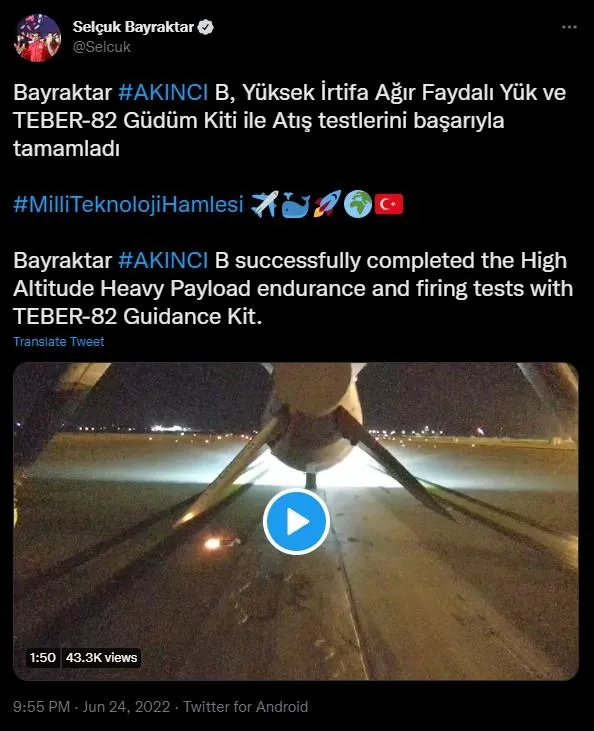Play the tweet video

pyautogui.click(x=296, y=521)
